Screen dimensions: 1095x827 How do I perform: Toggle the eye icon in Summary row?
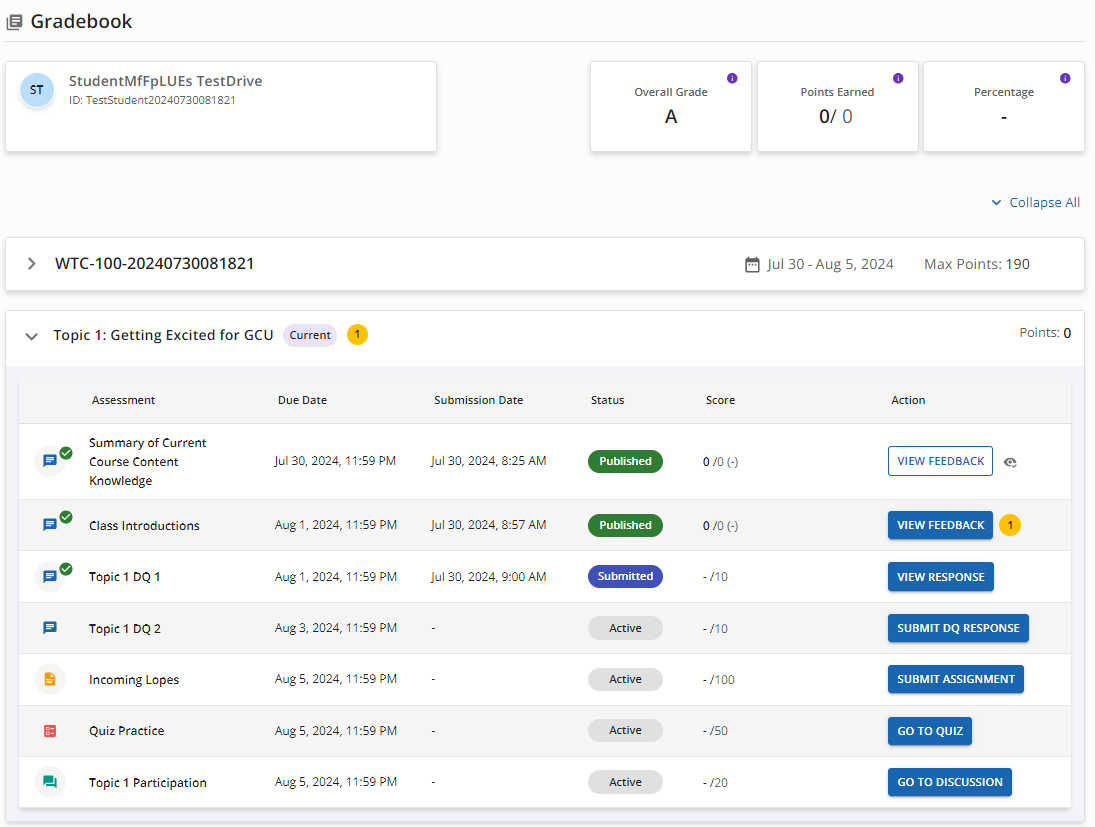pos(1010,462)
